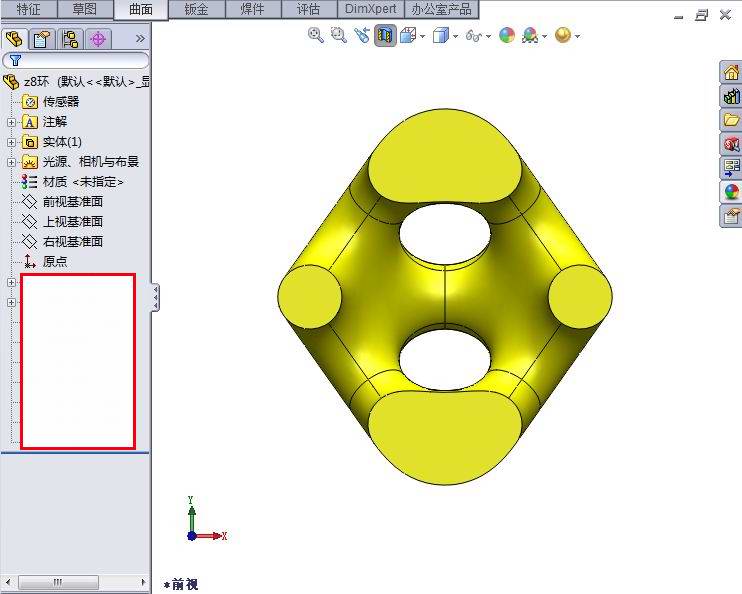Switch to FeatureManager design tree tab
Viewport: 742px width, 594px height.
[x=14, y=39]
